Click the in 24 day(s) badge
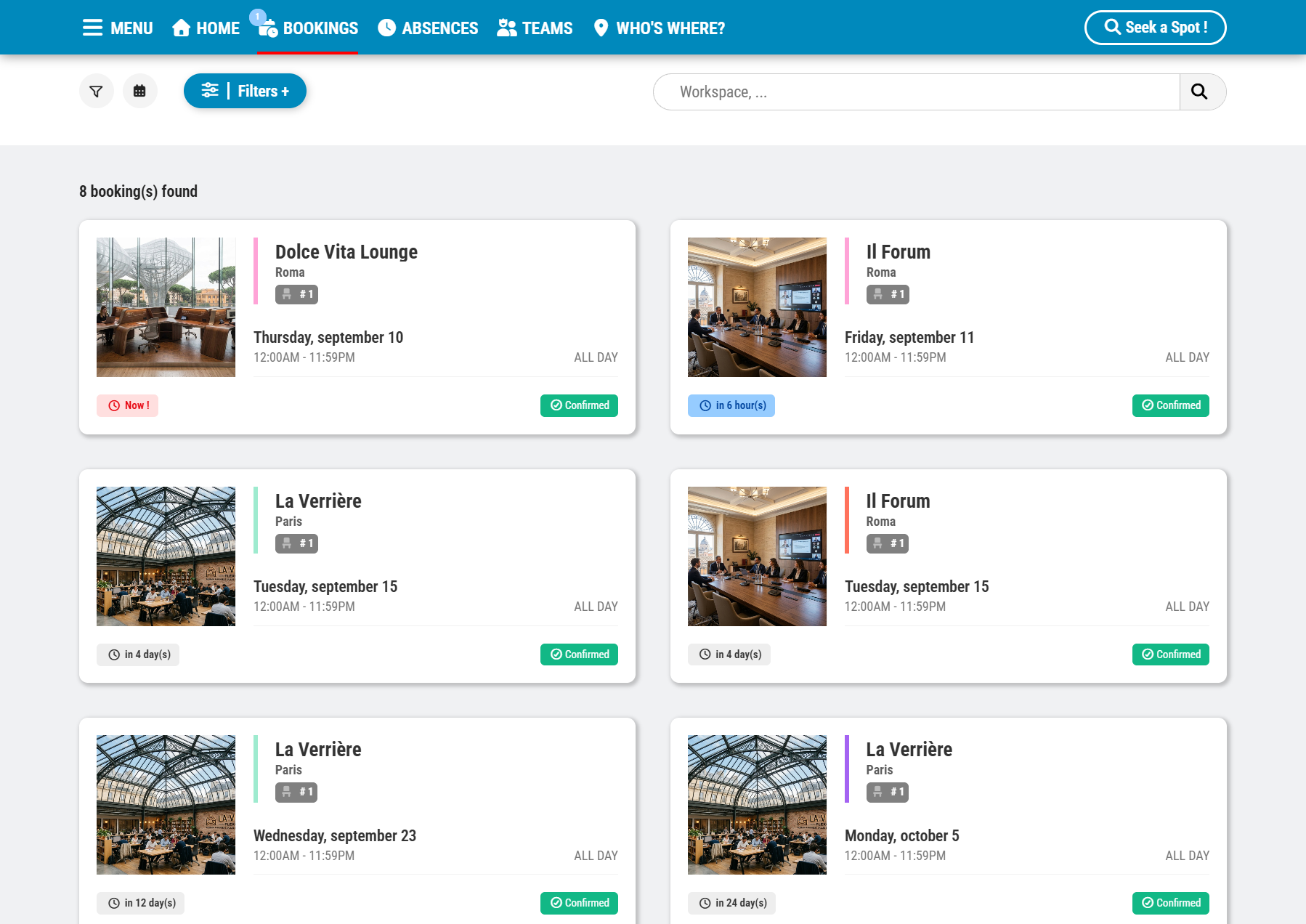This screenshot has height=924, width=1306. coord(731,903)
